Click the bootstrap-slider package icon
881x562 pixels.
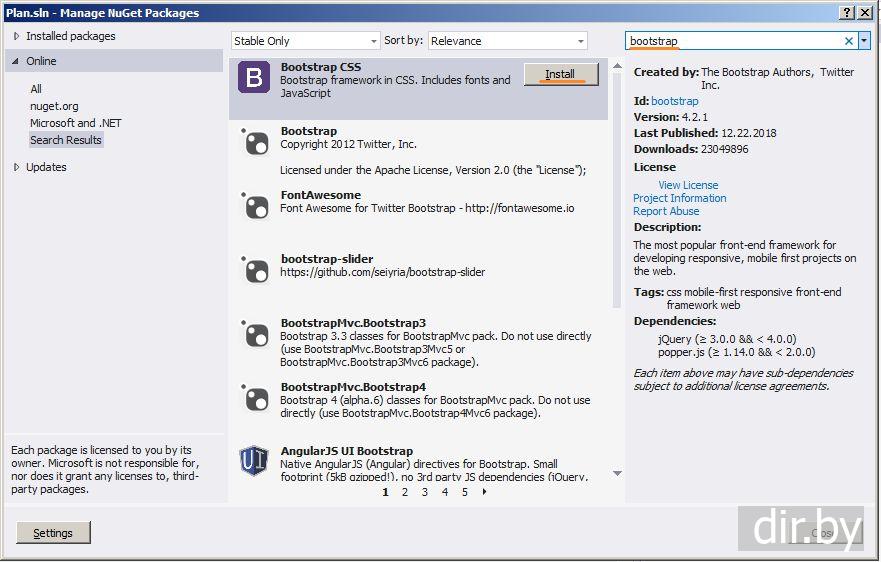click(256, 270)
